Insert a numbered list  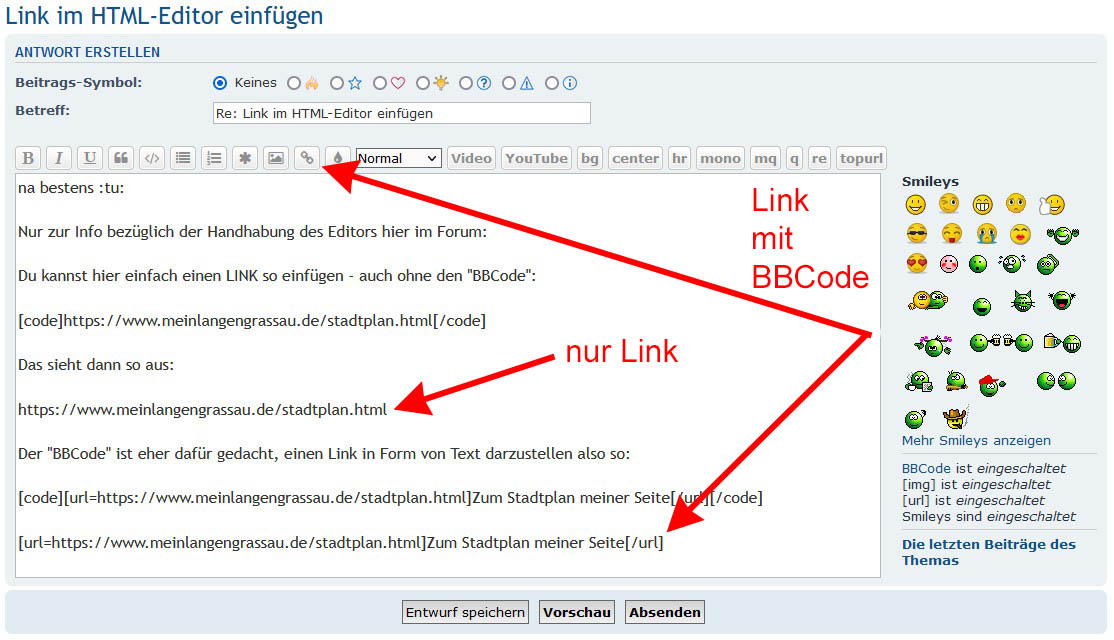(214, 158)
